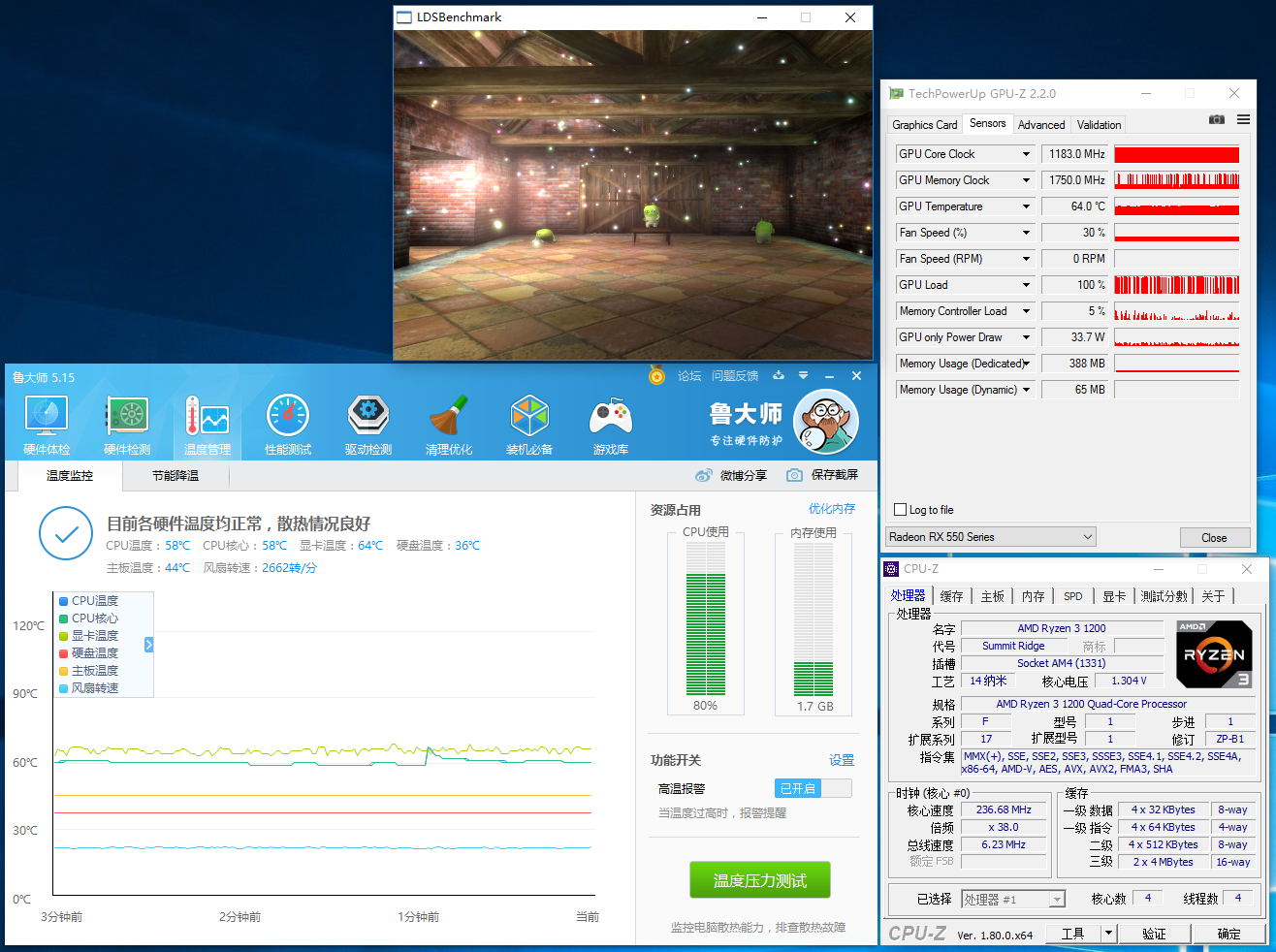Click the chart legend expand arrow
Image resolution: width=1276 pixels, height=952 pixels.
[x=148, y=645]
